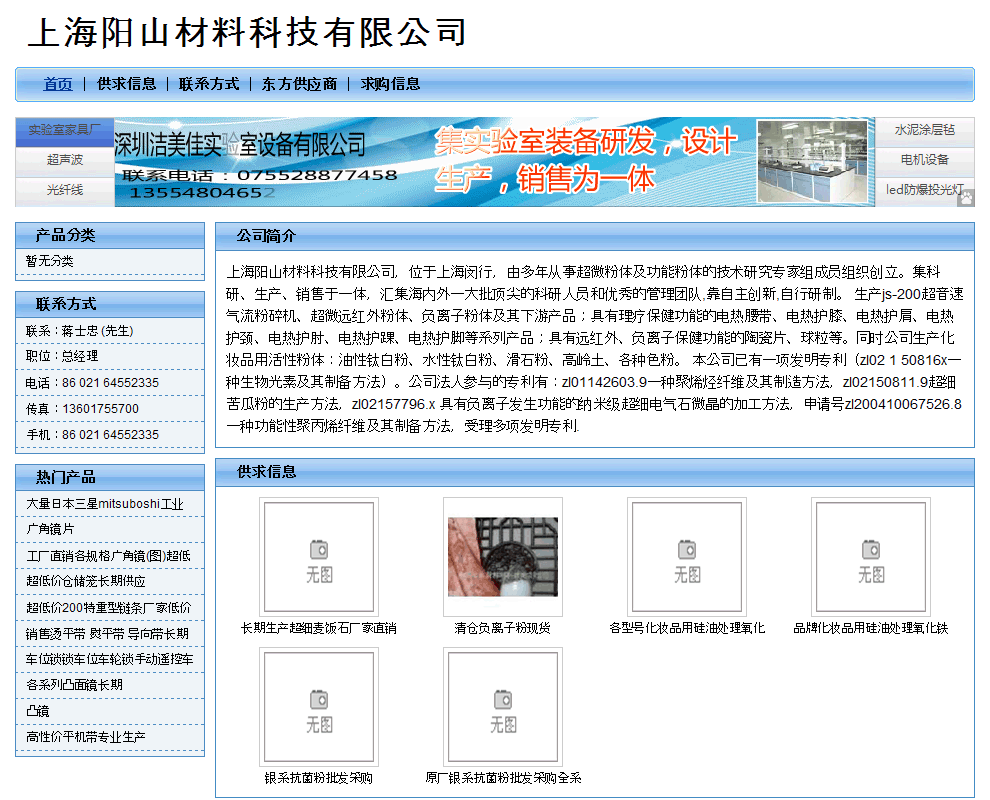Open the 各系列凸面镜长期 product link
990x800 pixels.
click(x=74, y=685)
